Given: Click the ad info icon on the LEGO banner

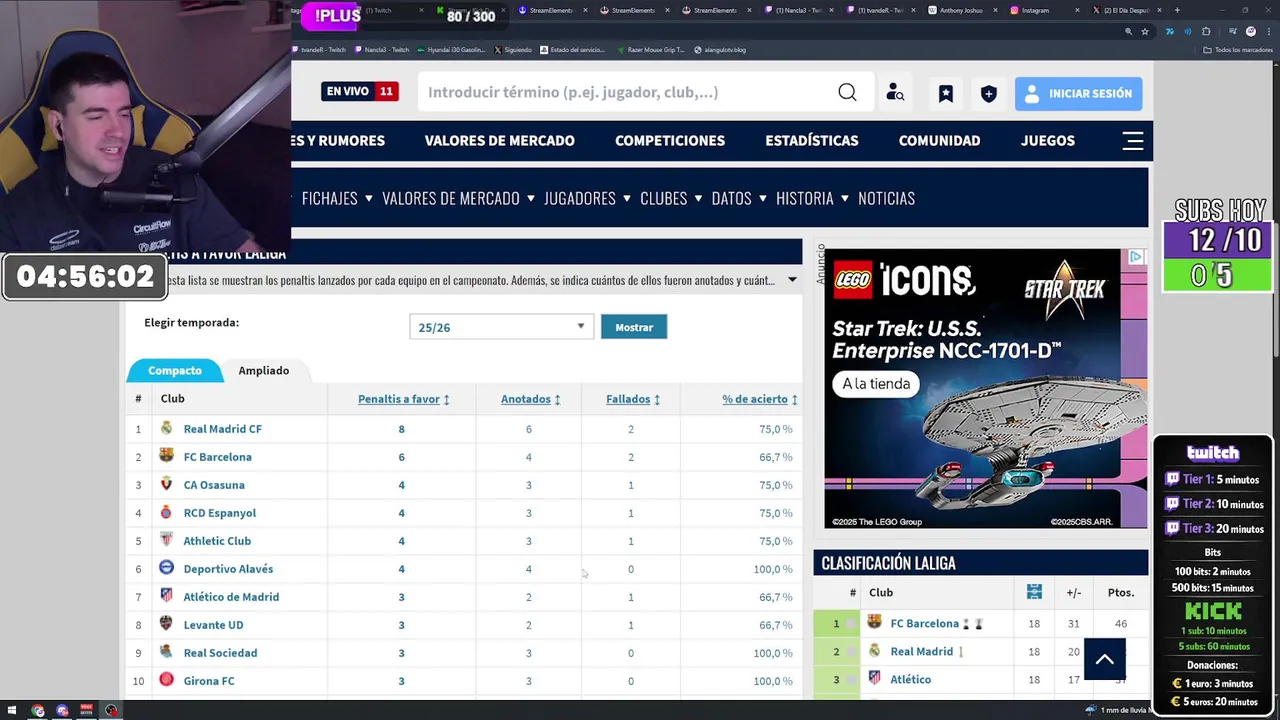Looking at the screenshot, I should 1136,257.
